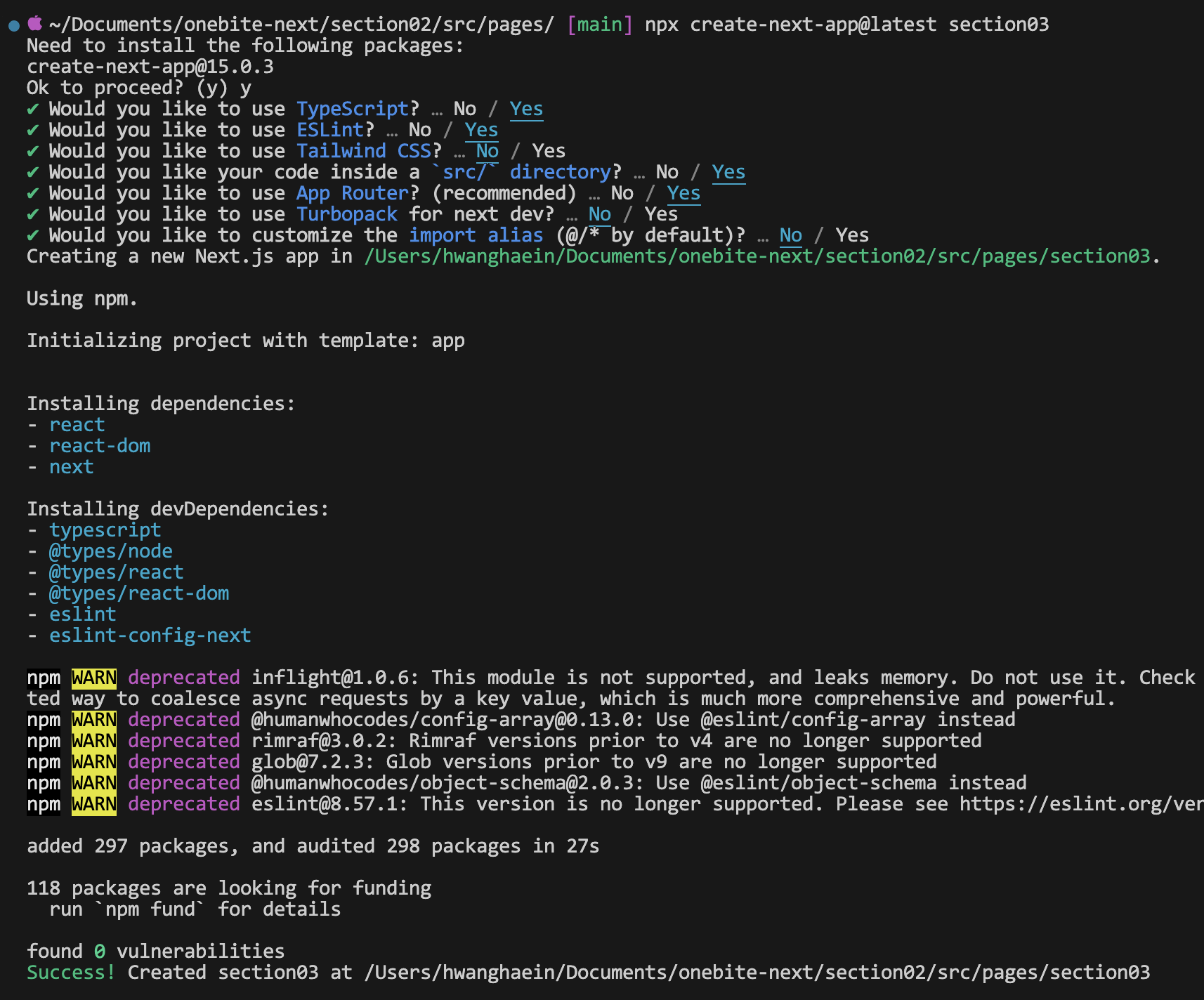Click the 'Initializing project with template: app' line
The image size is (1204, 1000).
246,341
